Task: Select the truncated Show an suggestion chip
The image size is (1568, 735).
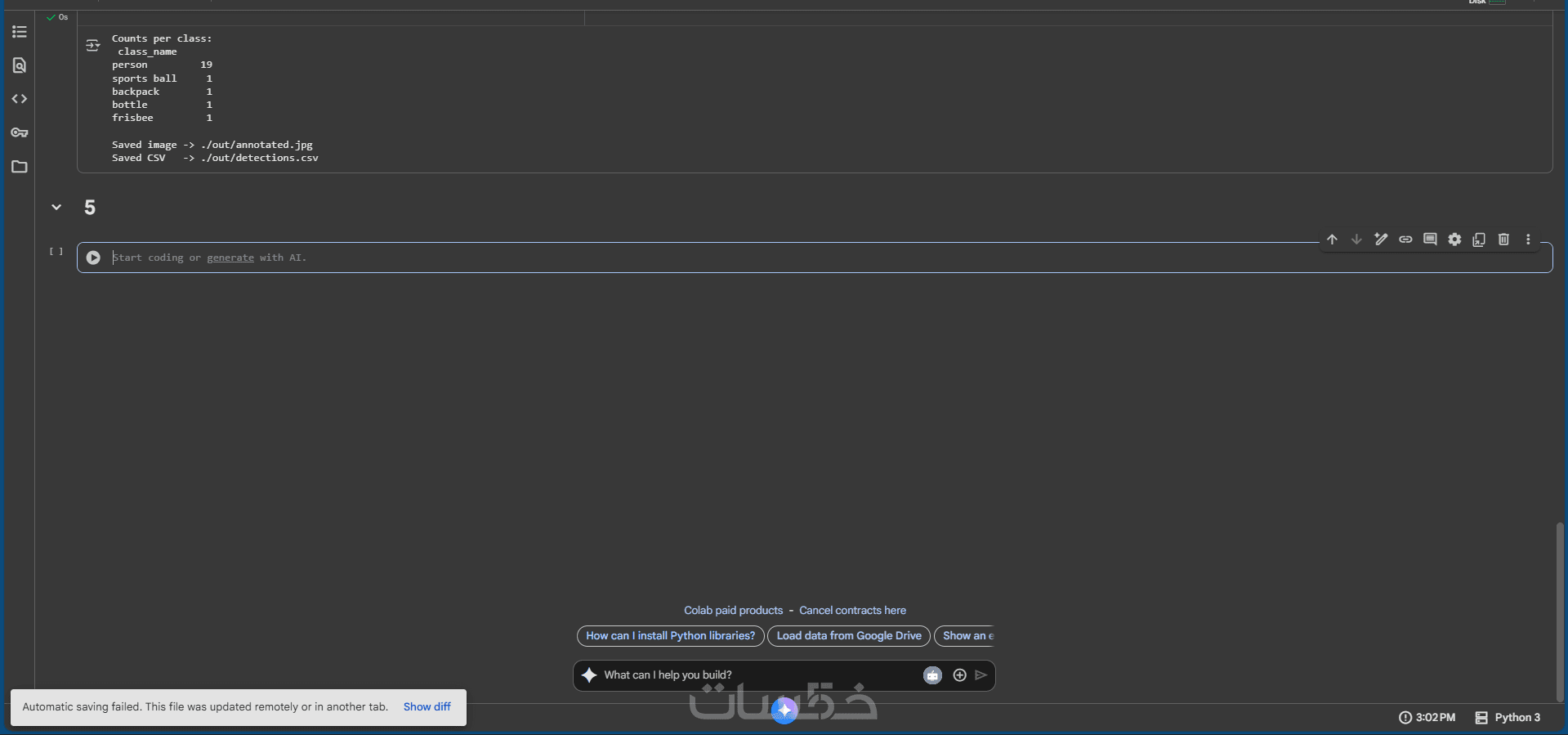Action: [965, 636]
